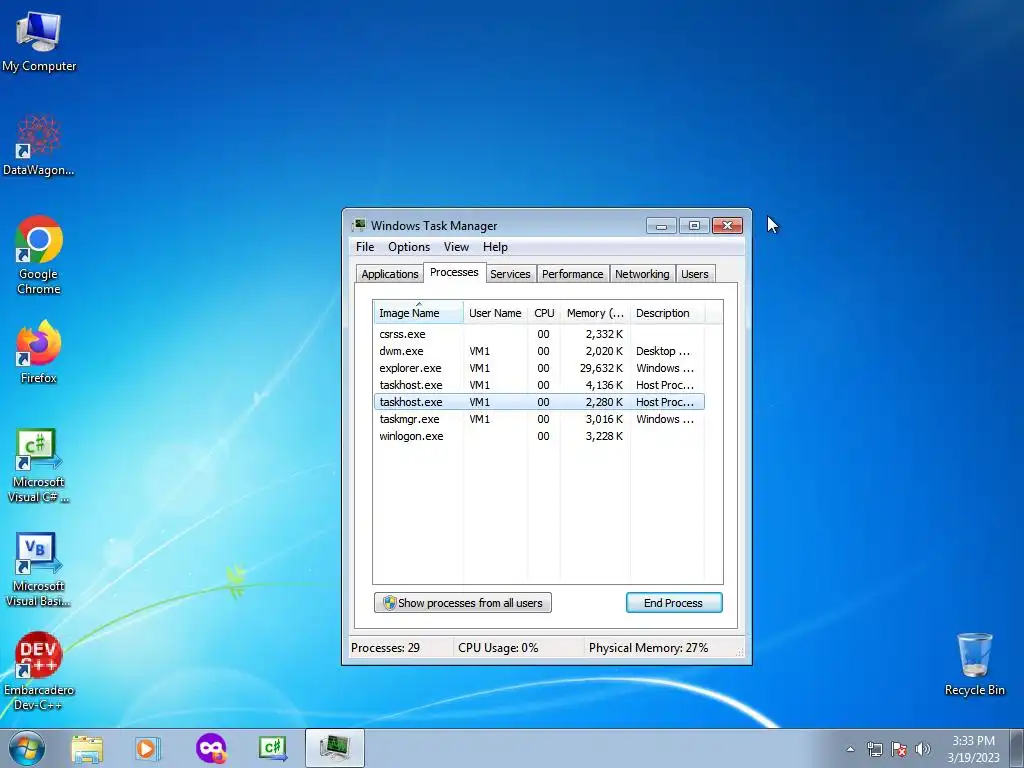Switch to the Users tab
Viewport: 1024px width, 768px height.
694,274
